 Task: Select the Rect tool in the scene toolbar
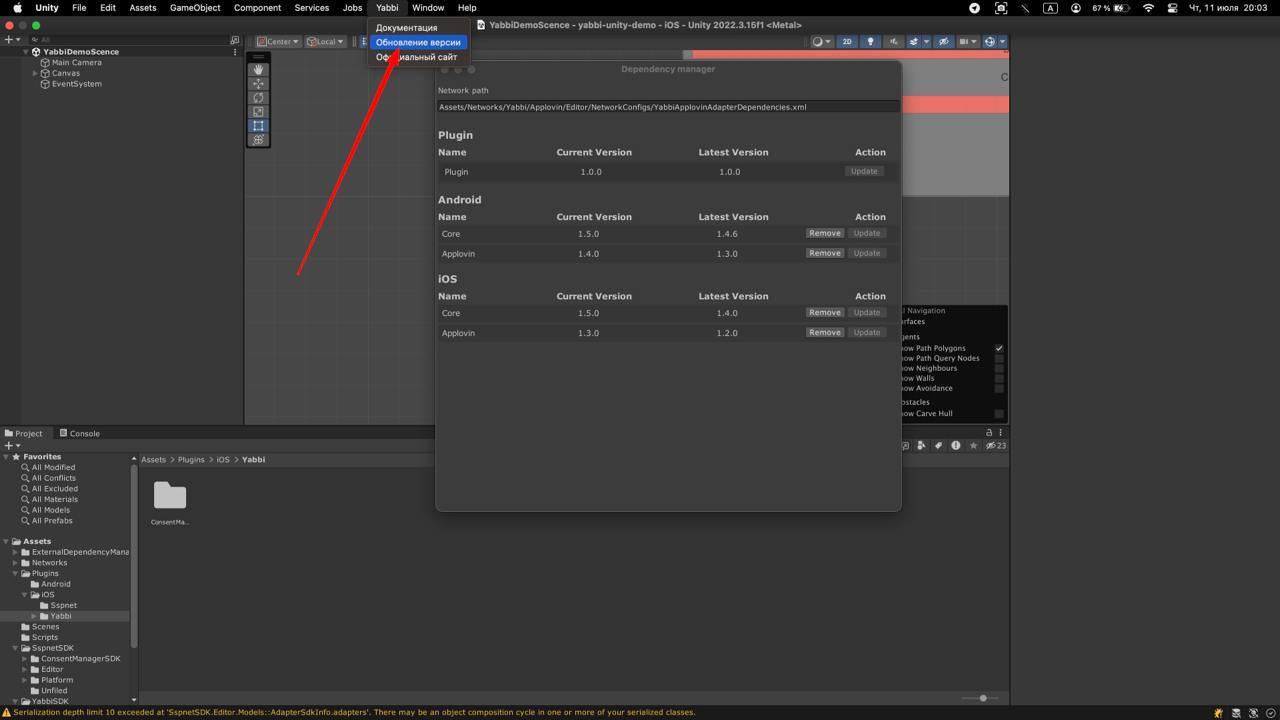[x=258, y=126]
